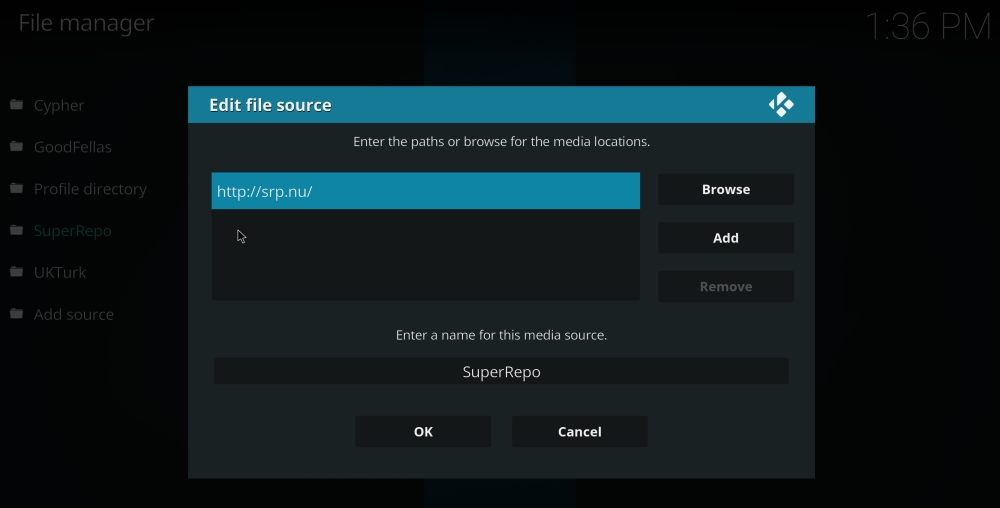Screen dimensions: 1000x508
Task: Click the Add path button
Action: tap(726, 238)
